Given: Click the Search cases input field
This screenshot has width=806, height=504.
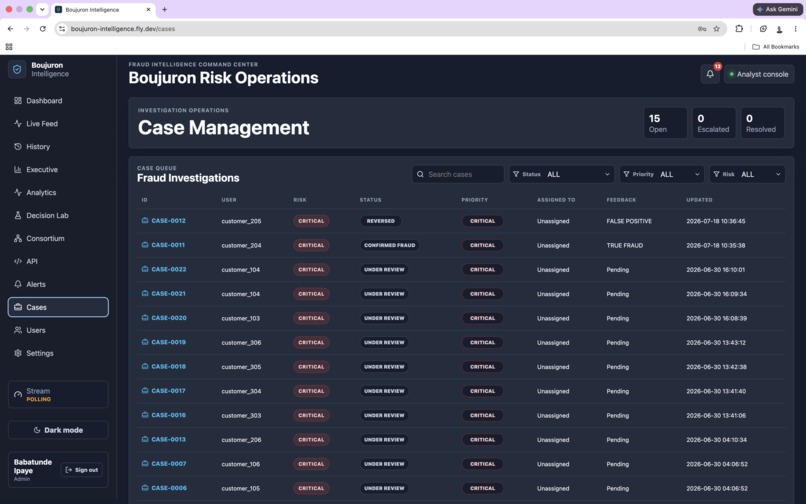Looking at the screenshot, I should 457,174.
